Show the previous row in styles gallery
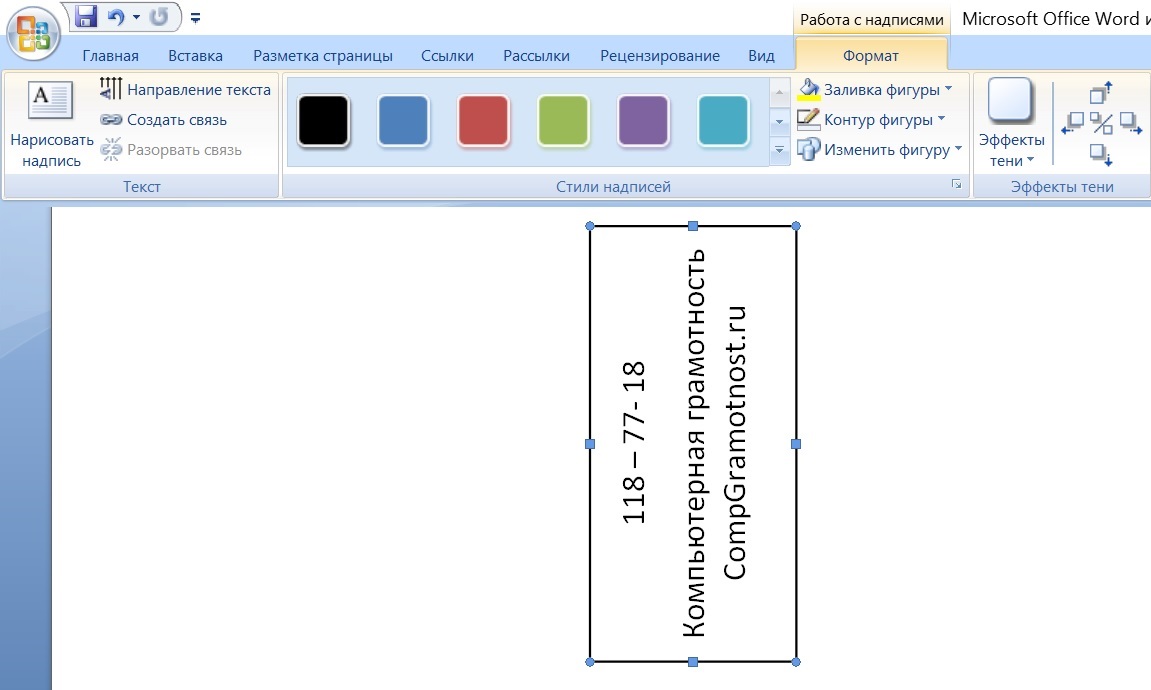The height and width of the screenshot is (690, 1151). coord(780,92)
